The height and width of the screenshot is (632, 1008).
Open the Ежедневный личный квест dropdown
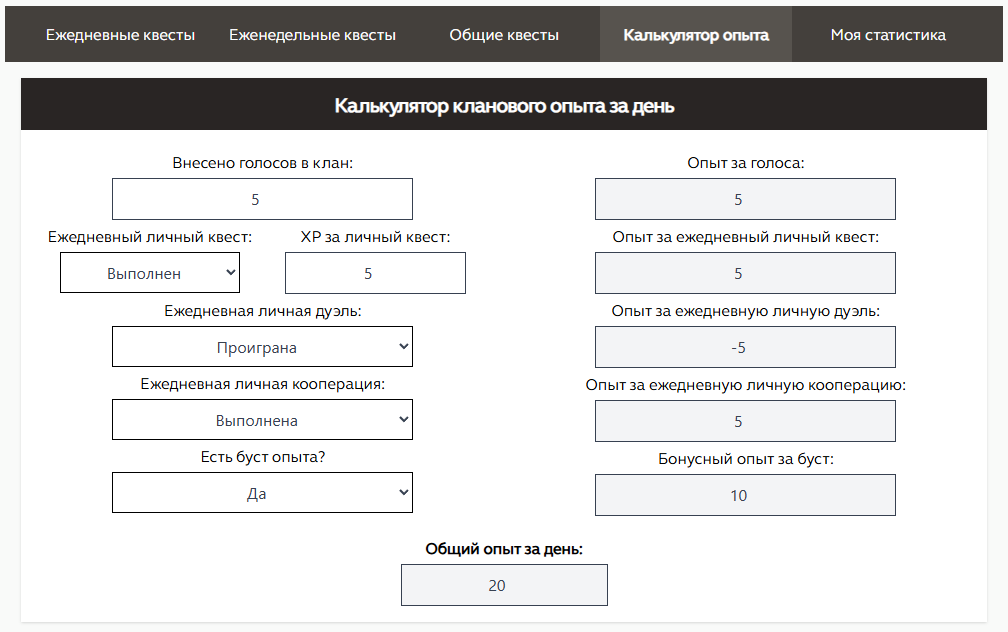(150, 273)
